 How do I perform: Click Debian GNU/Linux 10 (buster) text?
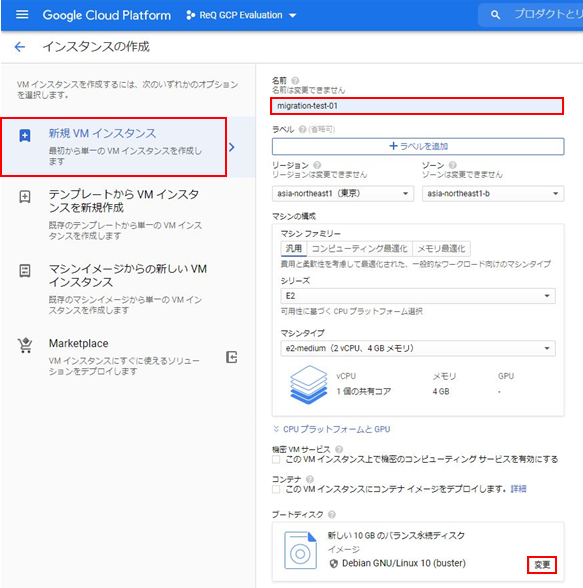[404, 563]
